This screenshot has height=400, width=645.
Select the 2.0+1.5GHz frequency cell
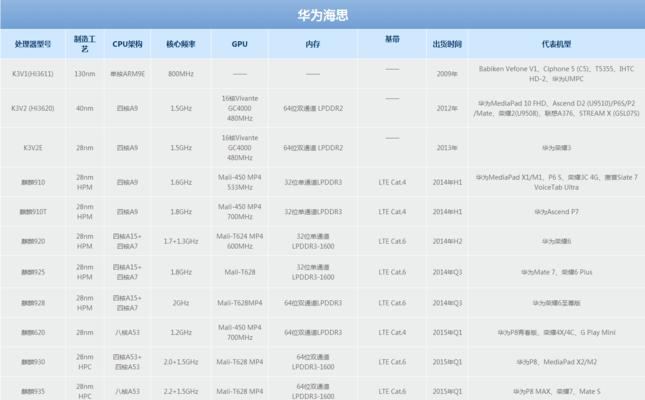tap(181, 362)
